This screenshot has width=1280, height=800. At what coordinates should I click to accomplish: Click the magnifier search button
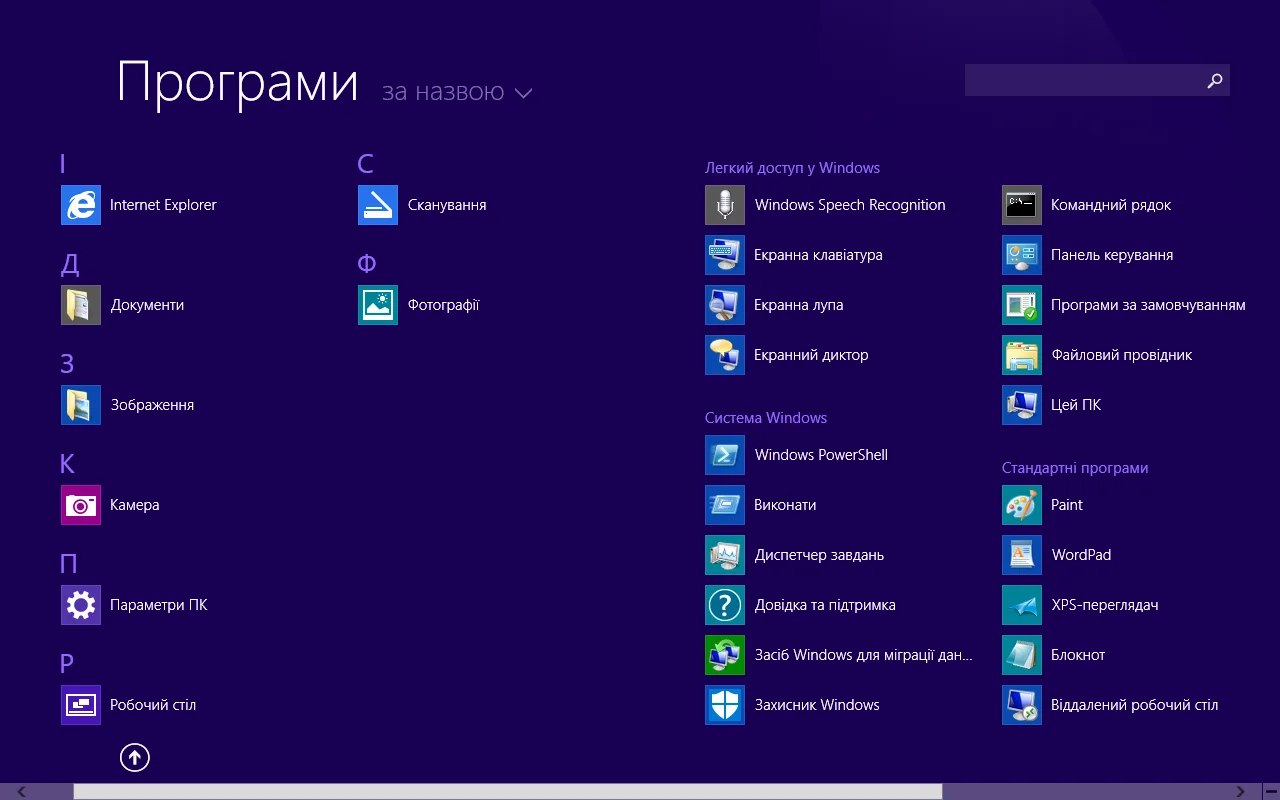[1215, 81]
